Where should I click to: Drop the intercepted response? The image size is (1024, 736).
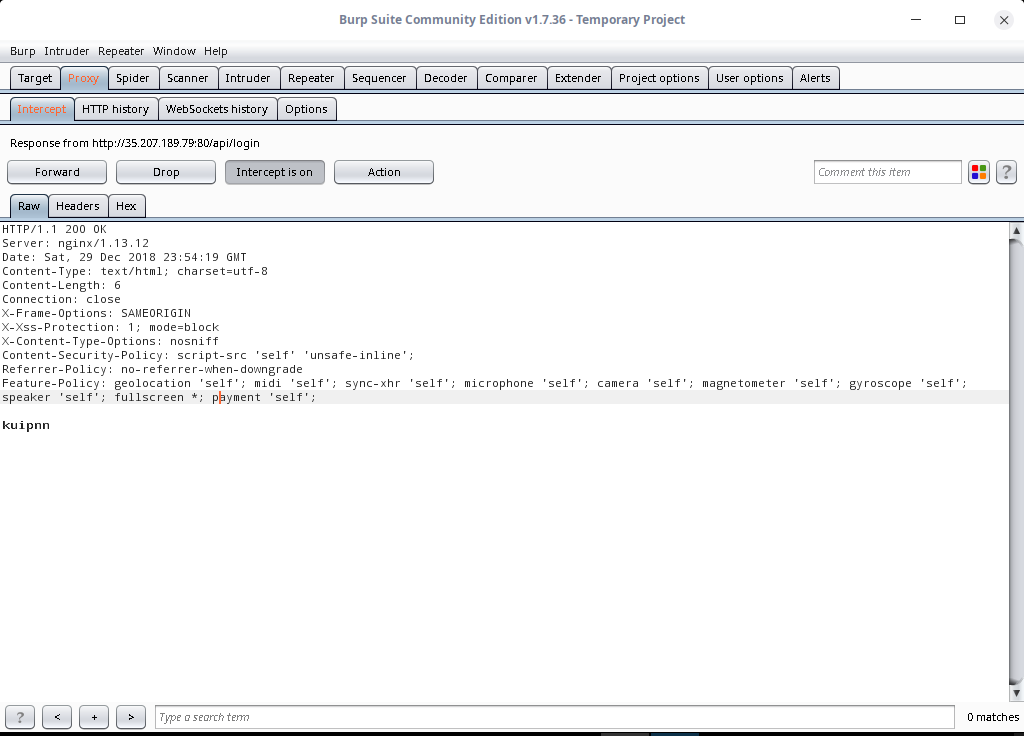click(166, 172)
